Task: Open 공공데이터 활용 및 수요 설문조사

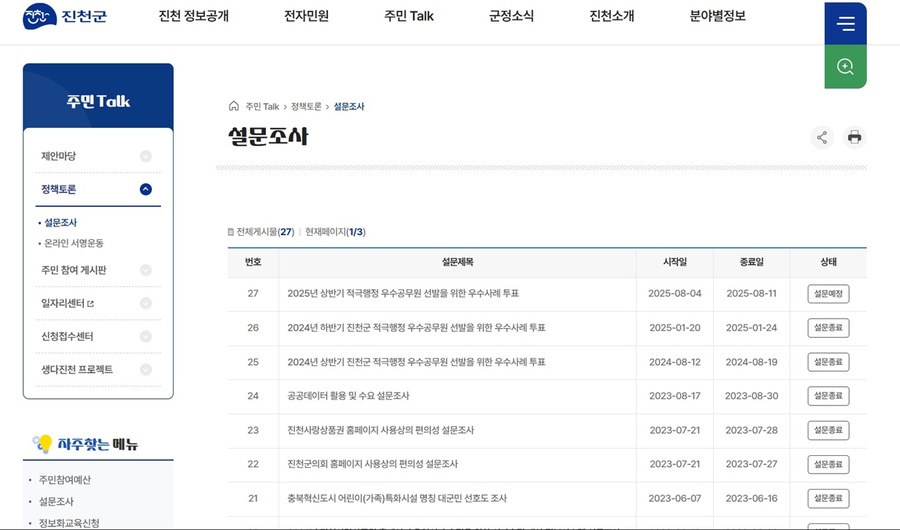Action: pyautogui.click(x=348, y=396)
